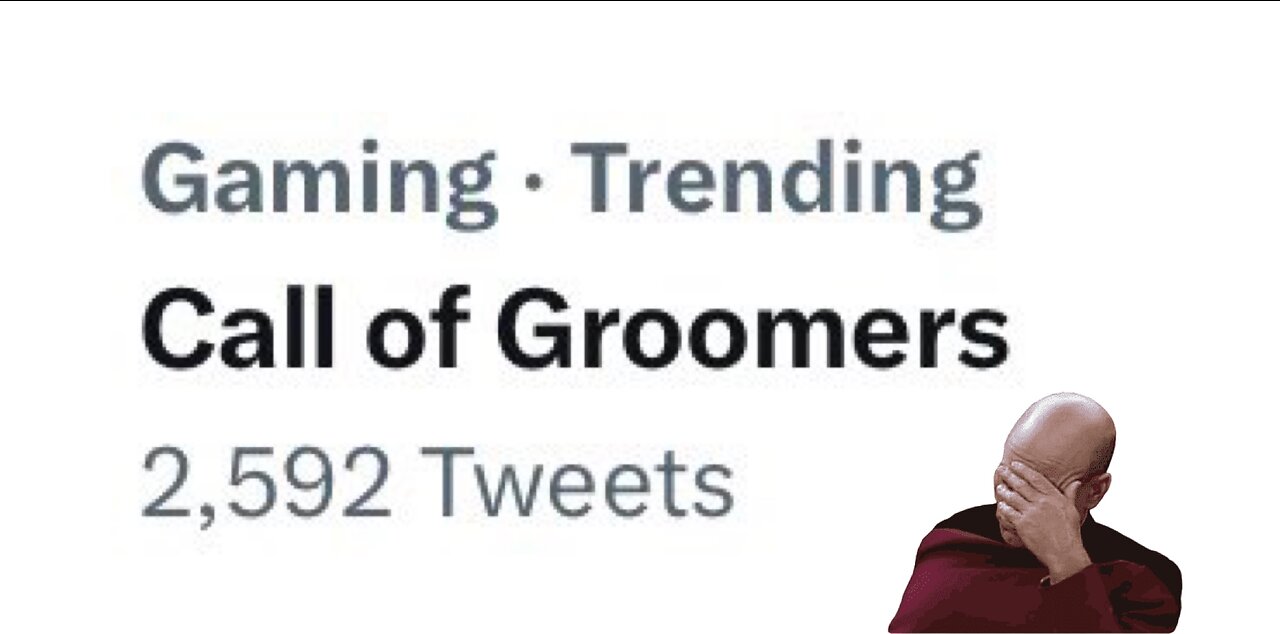Click the word "Tweets"
Viewport: 1280px width, 634px height.
tap(576, 483)
